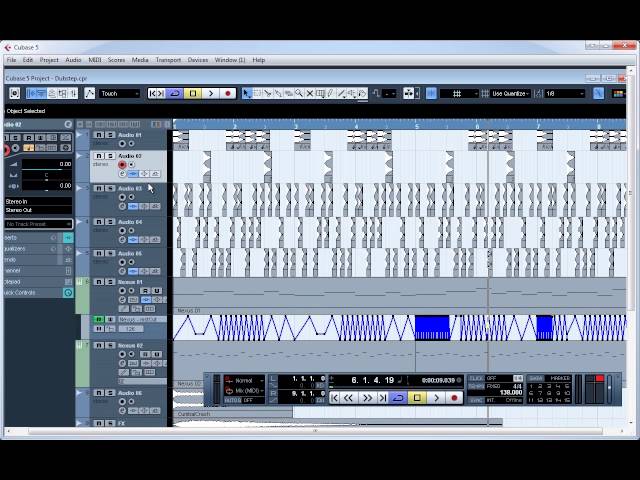Open the Project menu

click(49, 60)
